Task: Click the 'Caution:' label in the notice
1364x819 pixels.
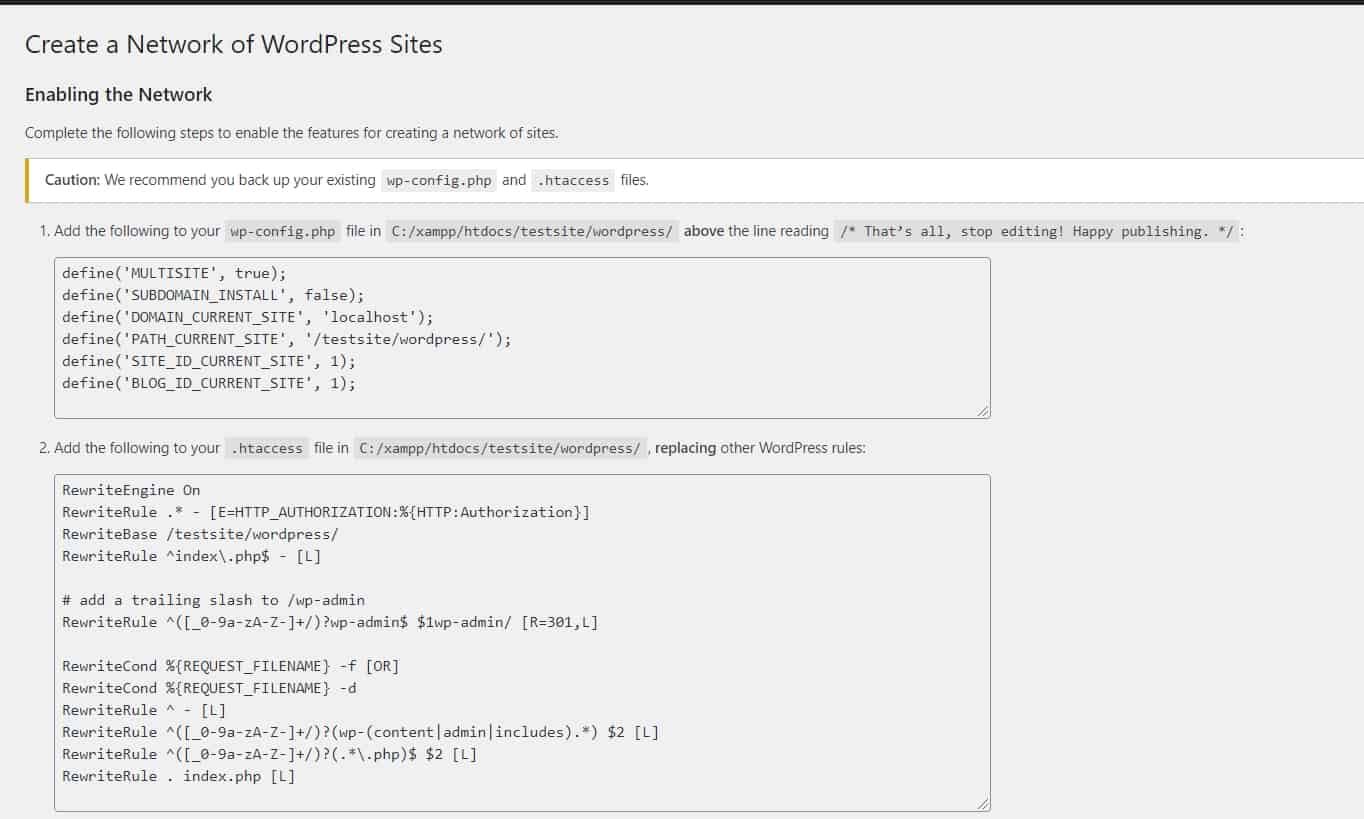Action: 72,180
